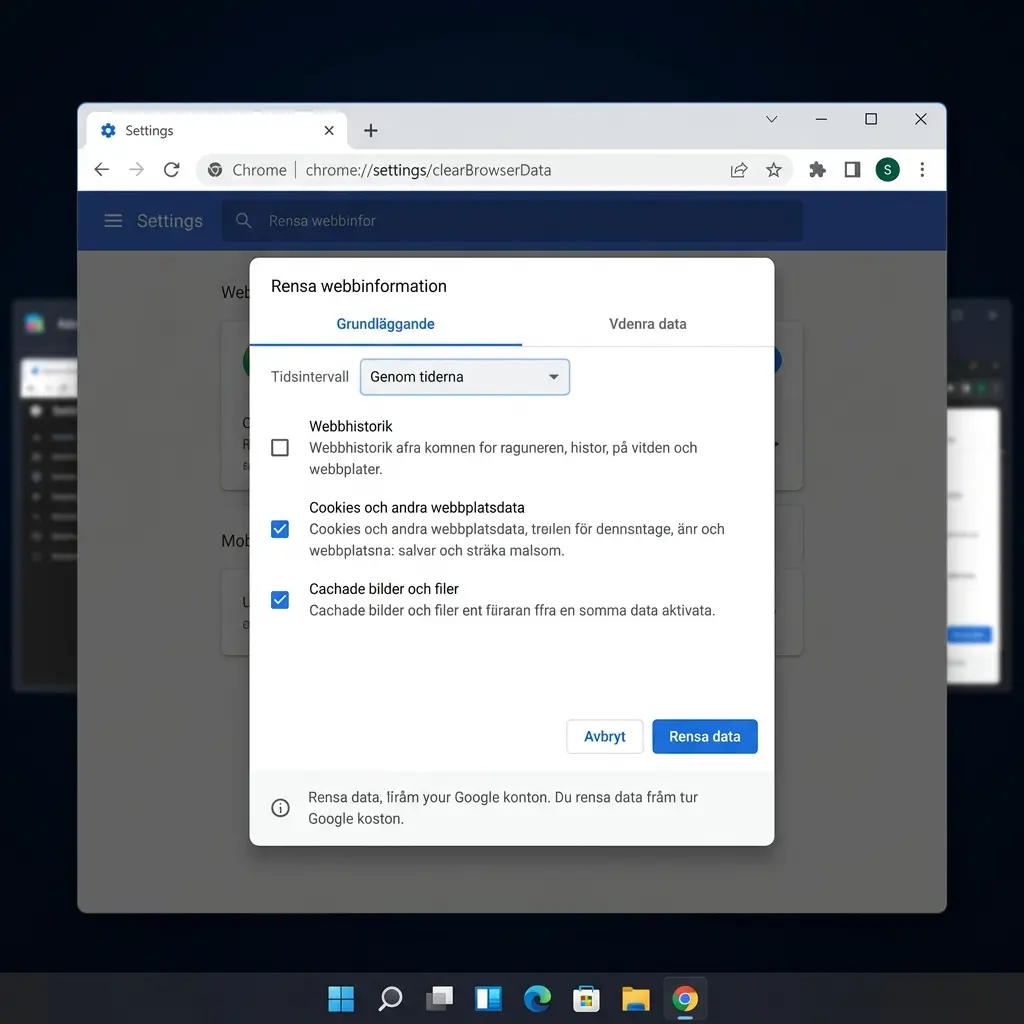1024x1024 pixels.
Task: Open taskbar Search
Action: point(391,999)
